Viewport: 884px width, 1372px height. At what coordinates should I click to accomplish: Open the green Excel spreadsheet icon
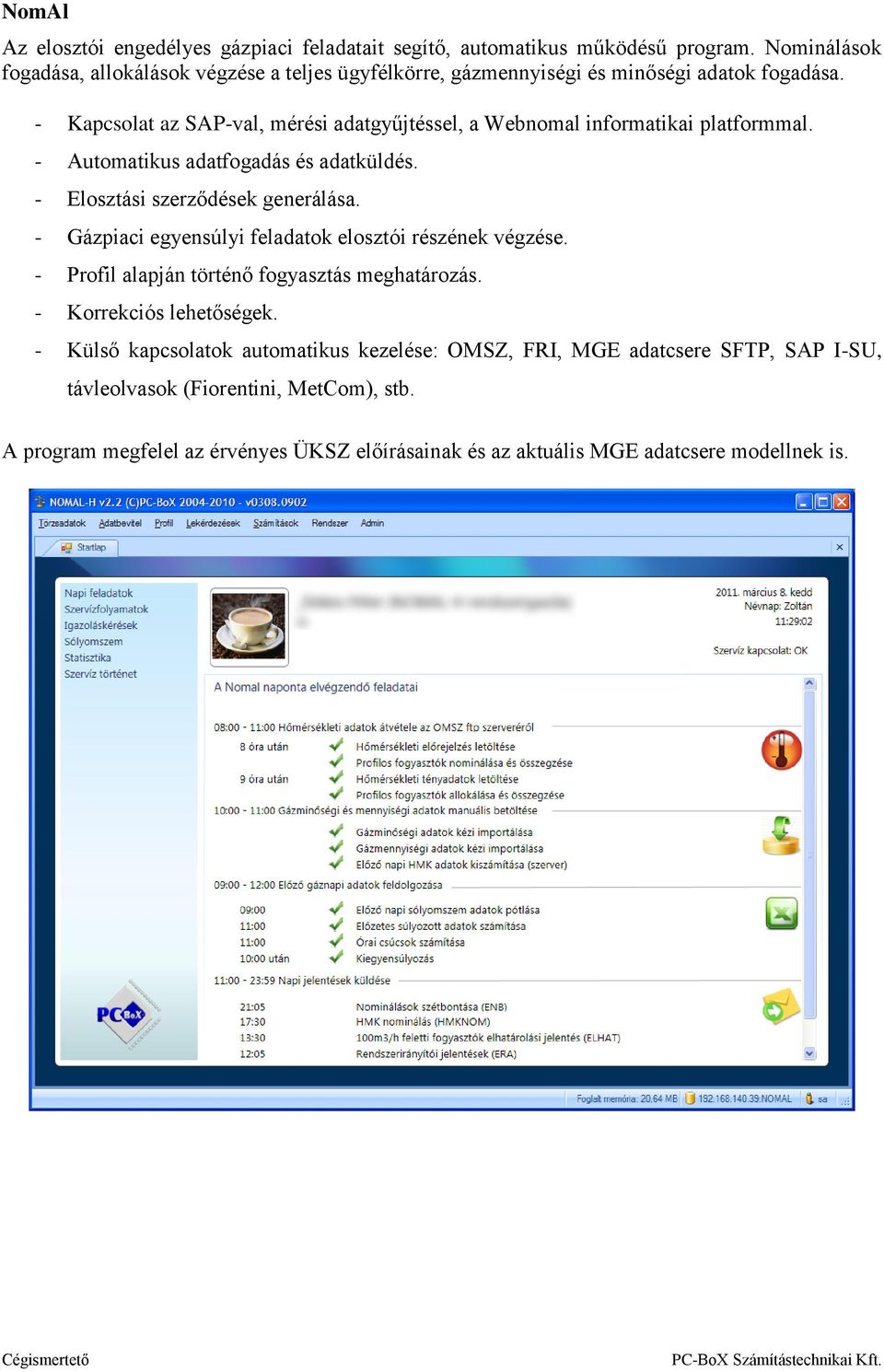782,913
